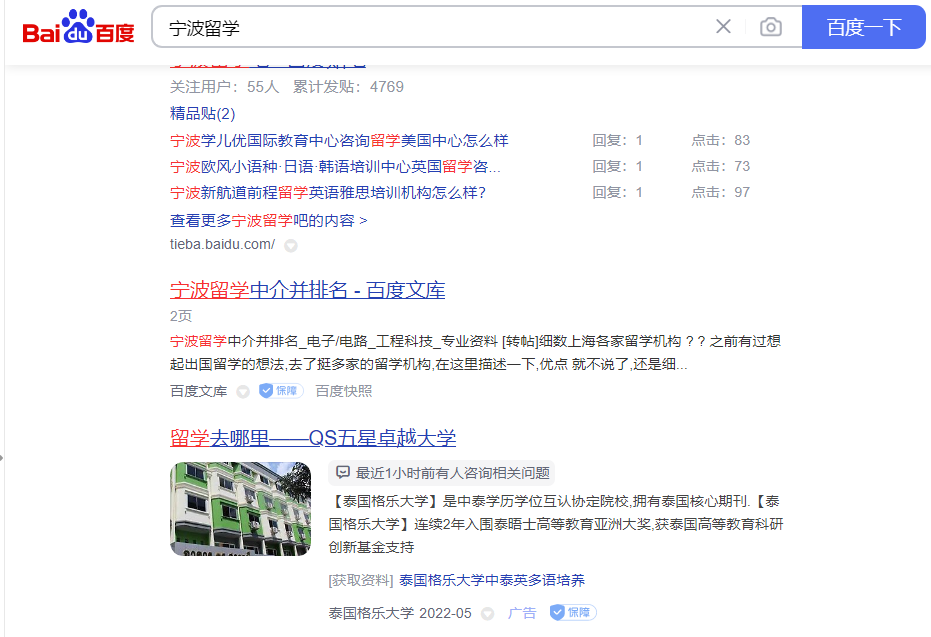Click 最近1小时前有人咨询相关问题 chat tag
This screenshot has height=637, width=931.
tap(442, 473)
